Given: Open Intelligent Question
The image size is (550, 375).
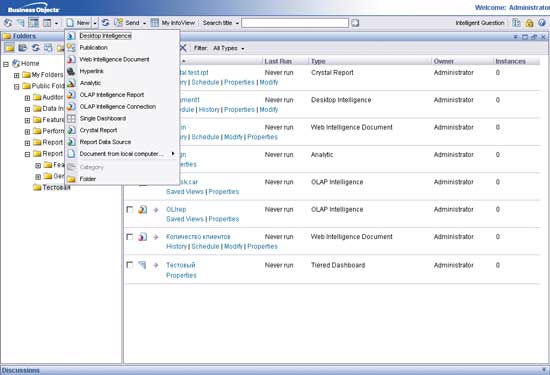Looking at the screenshot, I should tap(479, 23).
